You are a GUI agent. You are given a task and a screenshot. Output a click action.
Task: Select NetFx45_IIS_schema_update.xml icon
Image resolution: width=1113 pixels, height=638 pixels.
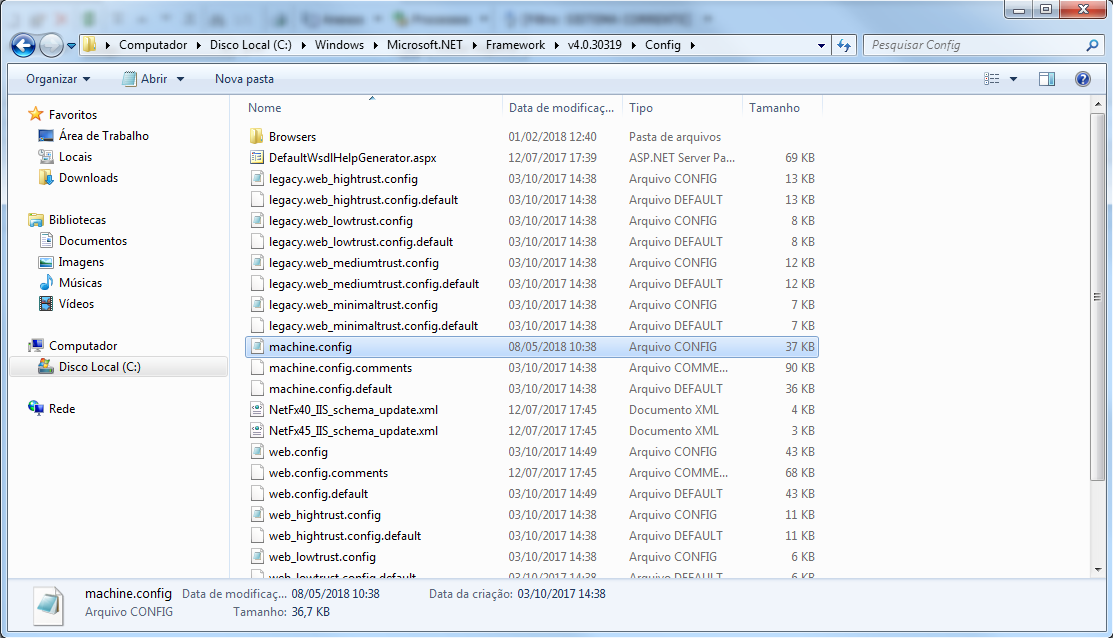[257, 431]
